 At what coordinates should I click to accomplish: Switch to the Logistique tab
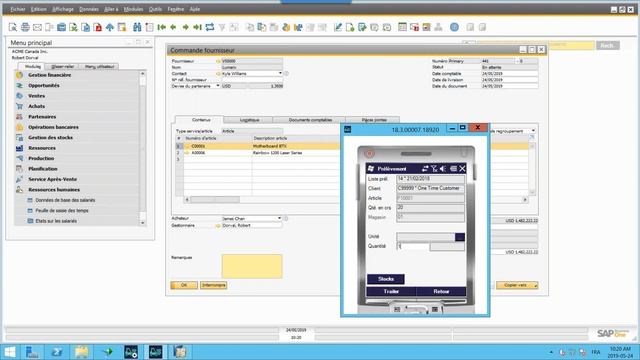[249, 120]
